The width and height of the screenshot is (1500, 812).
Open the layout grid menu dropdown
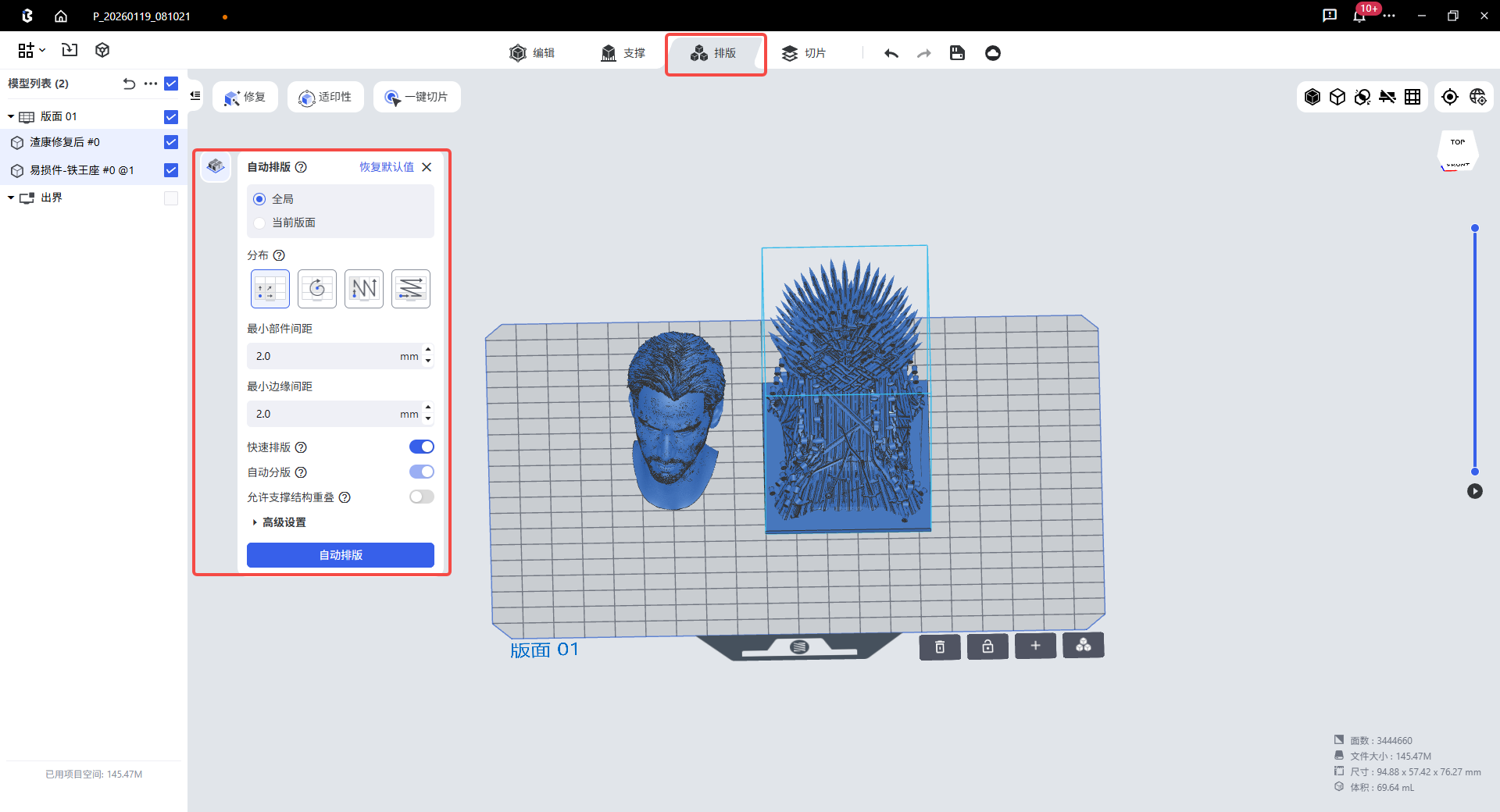31,50
